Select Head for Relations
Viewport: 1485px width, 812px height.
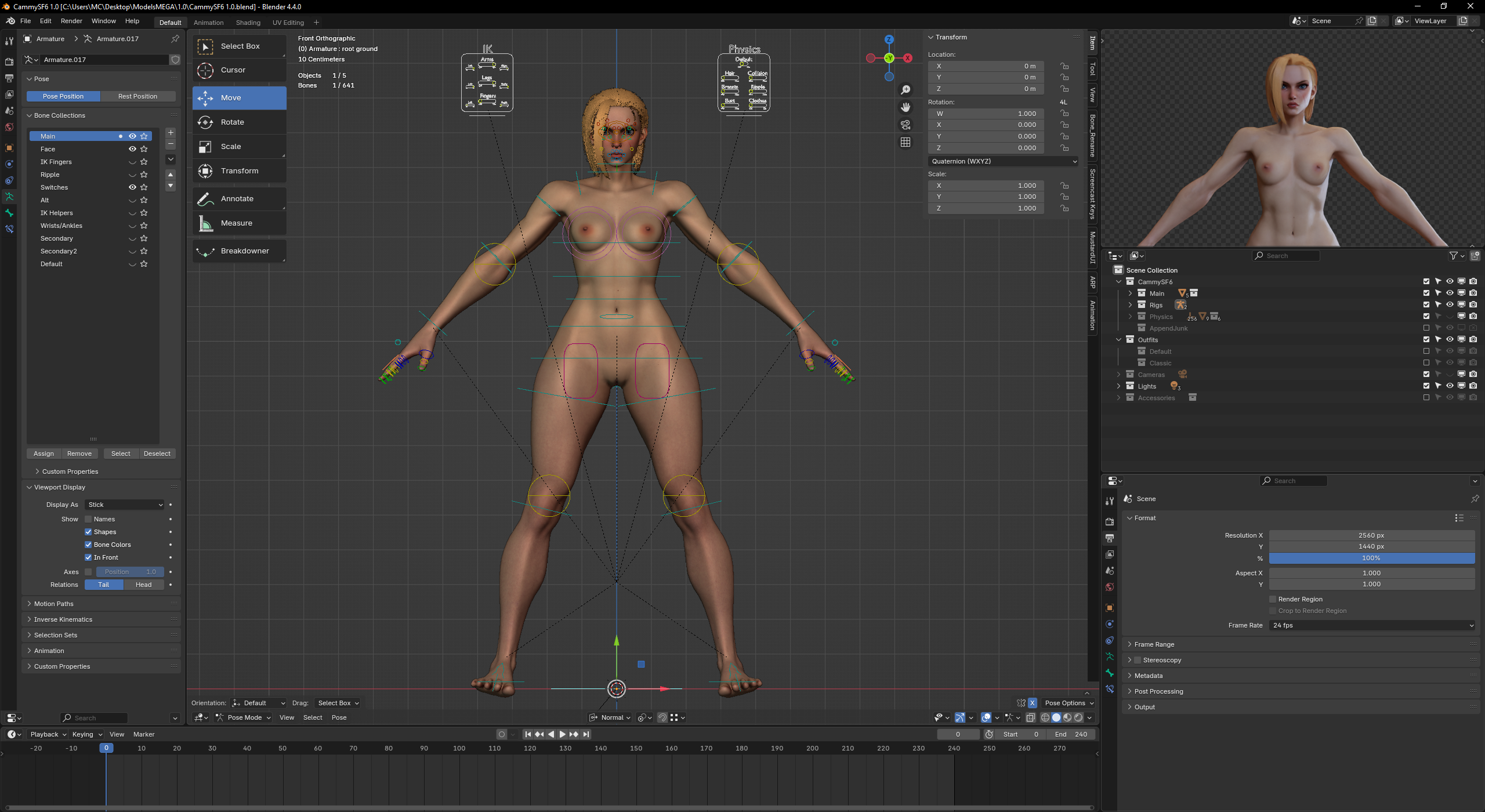(144, 585)
